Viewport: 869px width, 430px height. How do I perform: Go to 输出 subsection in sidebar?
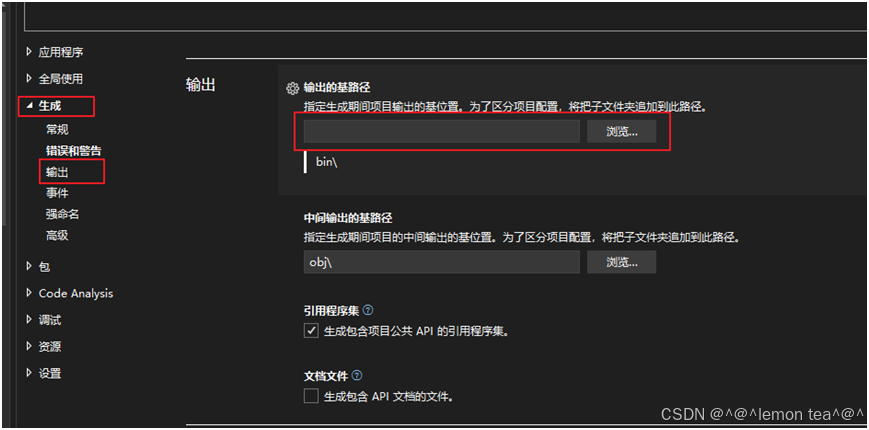click(x=57, y=172)
